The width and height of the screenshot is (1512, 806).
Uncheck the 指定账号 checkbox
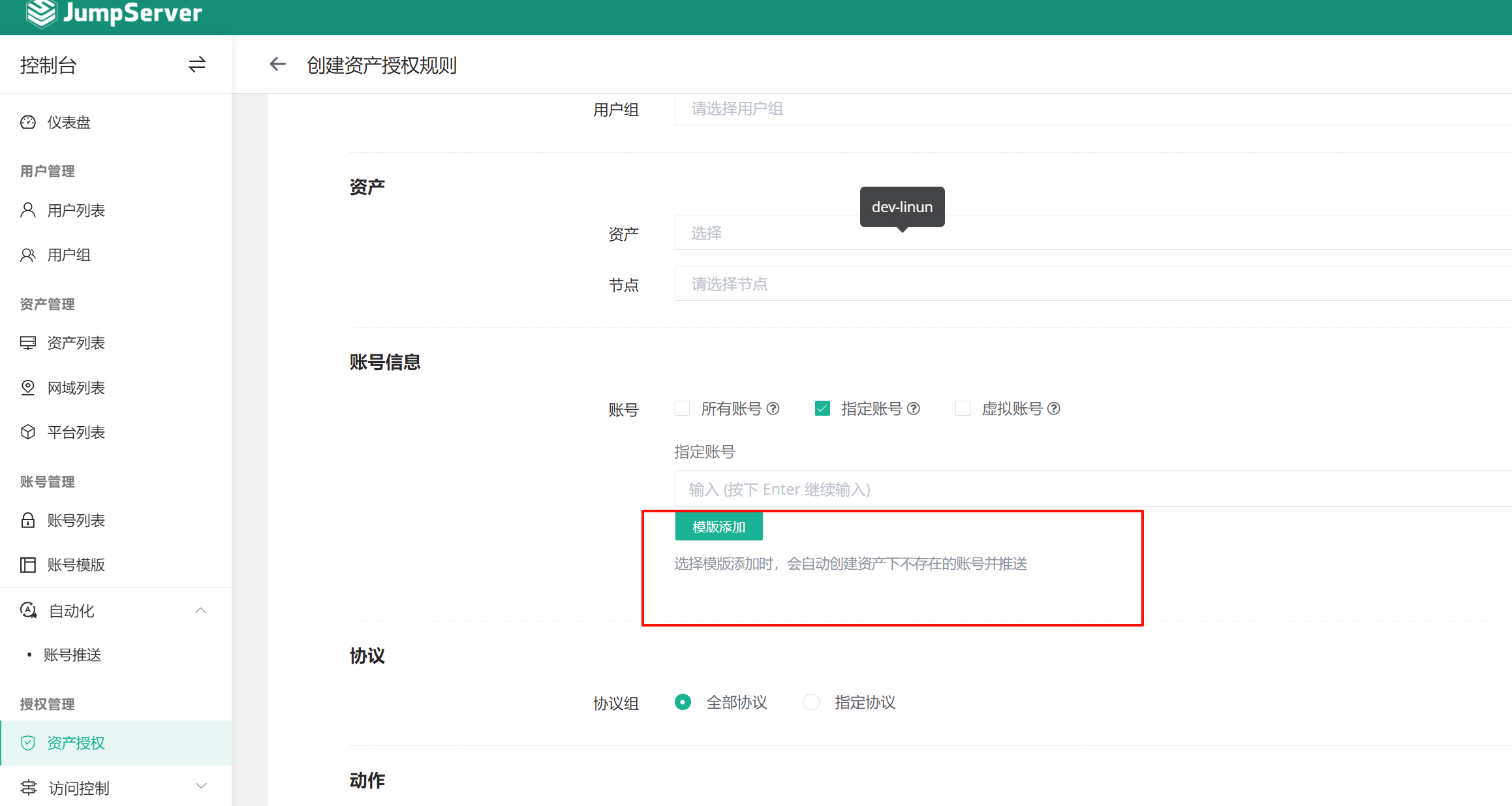pyautogui.click(x=822, y=409)
